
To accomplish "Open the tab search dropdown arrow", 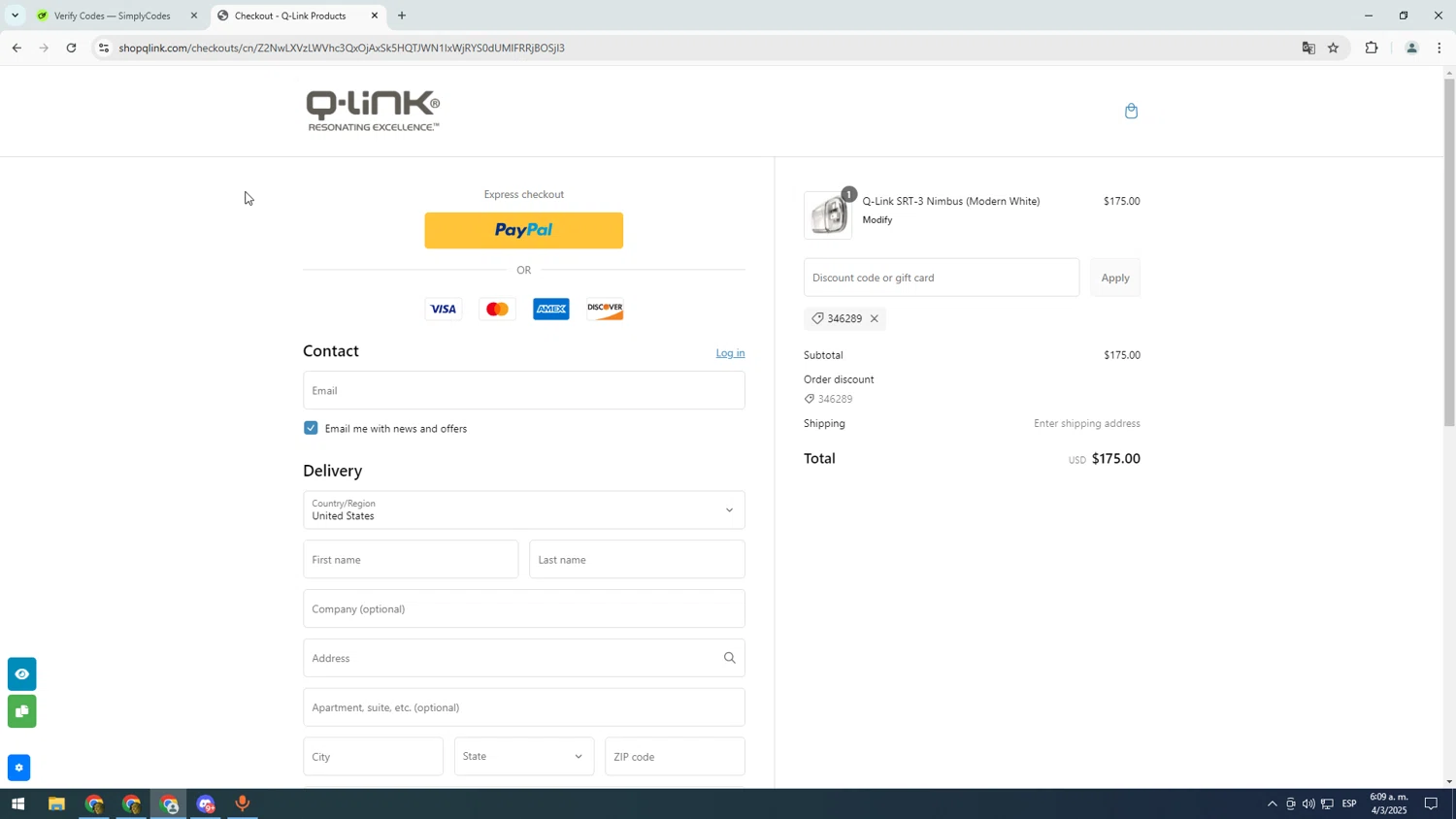I will pos(15,16).
